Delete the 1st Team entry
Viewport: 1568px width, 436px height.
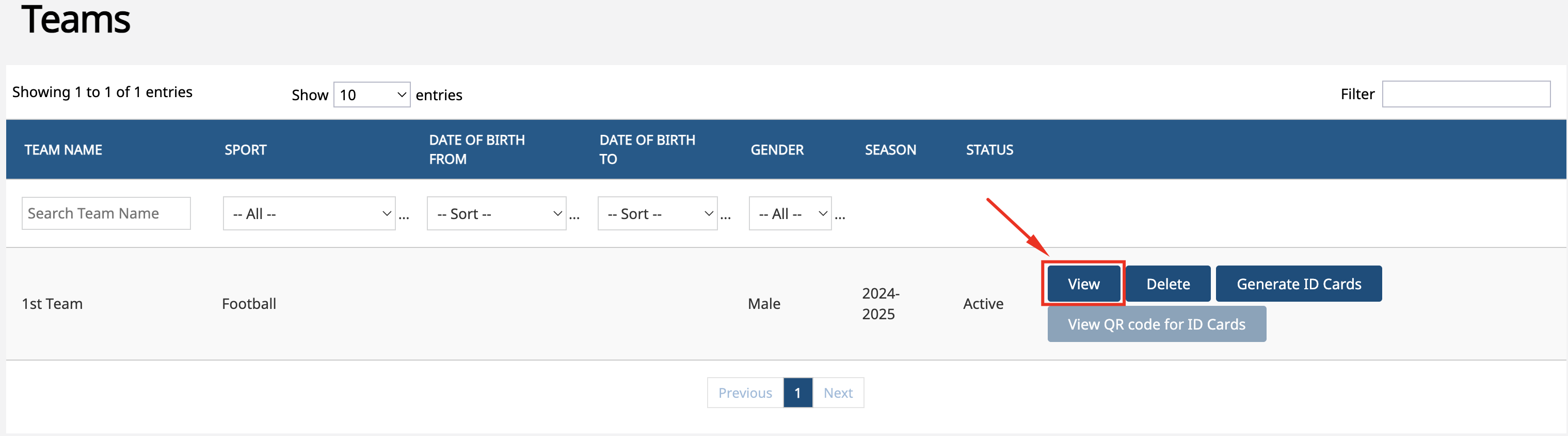click(1167, 284)
